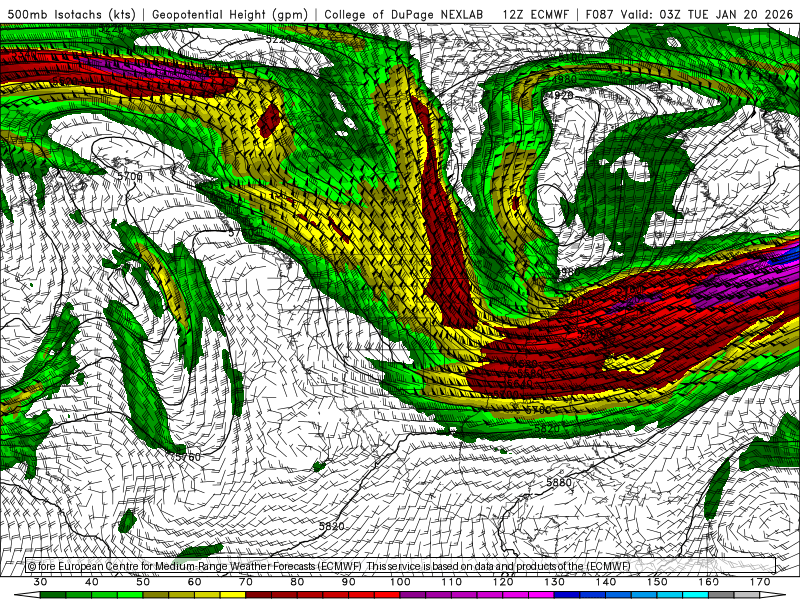Click the 5820 label near the map bottom
Screen dimensions: 800x600
click(x=332, y=526)
